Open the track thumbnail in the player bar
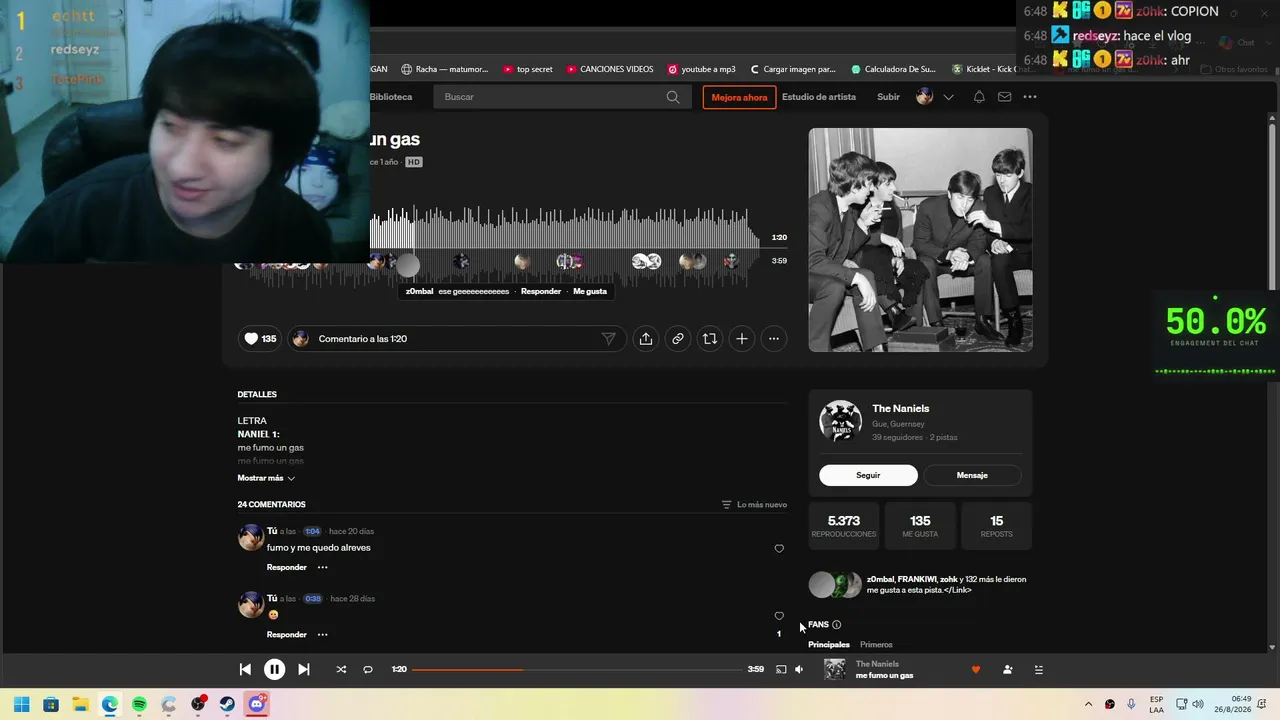Image resolution: width=1280 pixels, height=720 pixels. click(x=834, y=670)
